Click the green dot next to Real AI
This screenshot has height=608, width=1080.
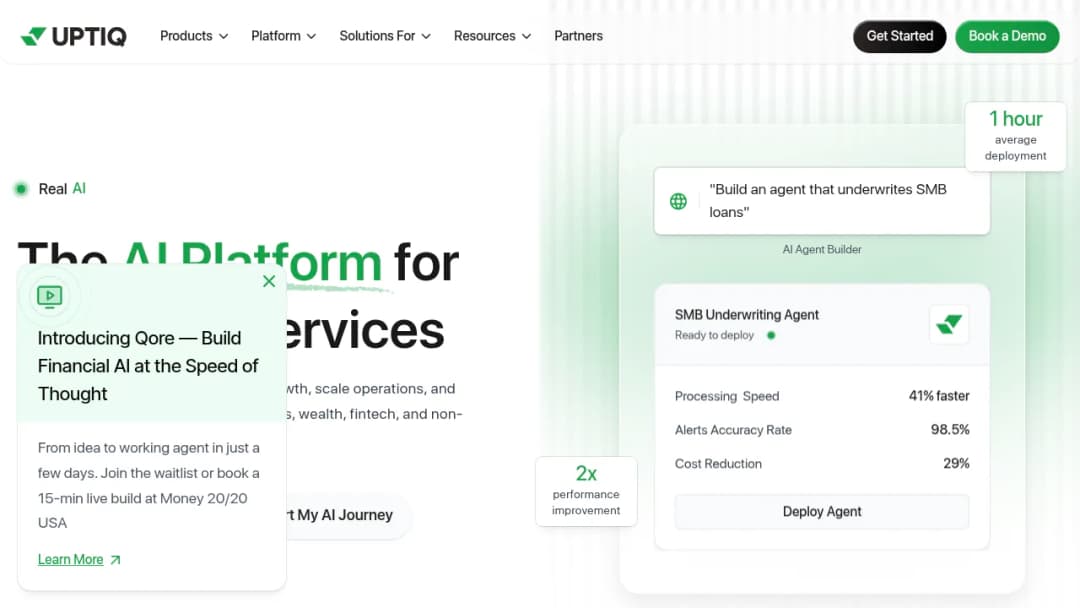coord(21,189)
